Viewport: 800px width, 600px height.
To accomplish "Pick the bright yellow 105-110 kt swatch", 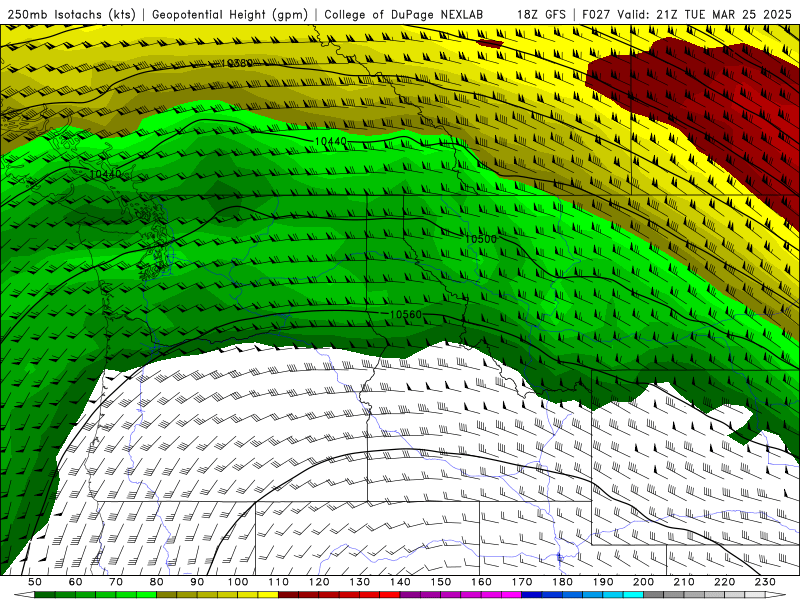I will 268,594.
